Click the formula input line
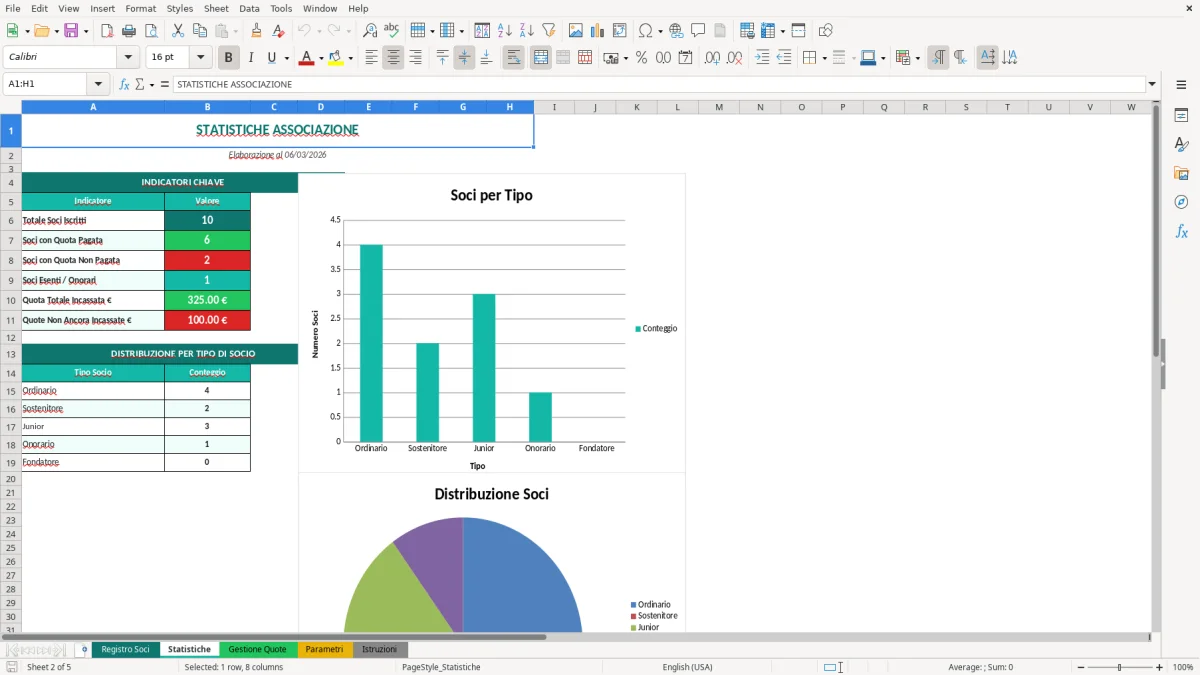Screen dimensions: 1200x675 click(658, 84)
